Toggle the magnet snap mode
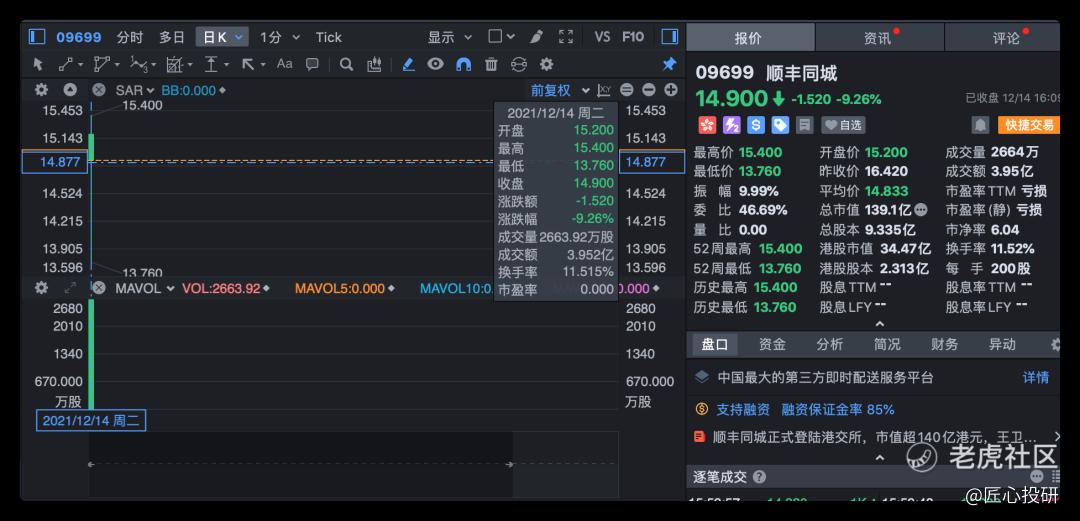 [464, 64]
